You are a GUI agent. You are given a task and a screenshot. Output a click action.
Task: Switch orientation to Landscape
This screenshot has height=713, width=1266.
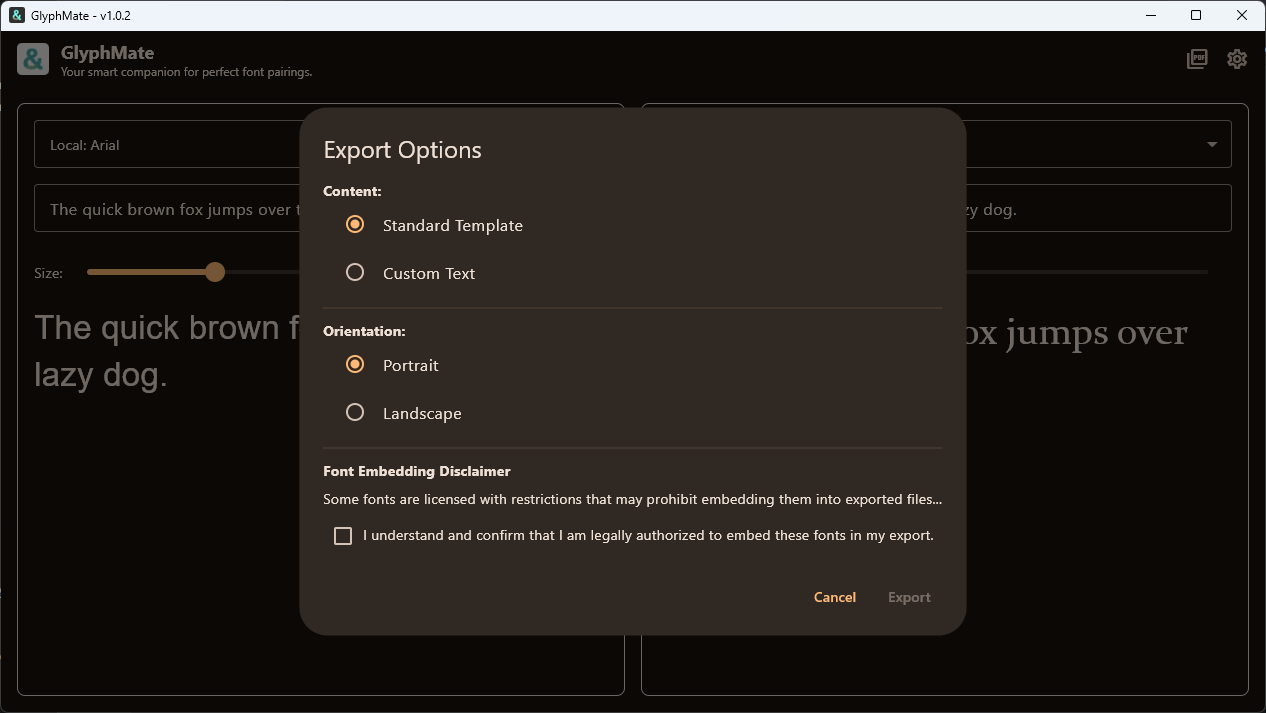click(x=355, y=412)
